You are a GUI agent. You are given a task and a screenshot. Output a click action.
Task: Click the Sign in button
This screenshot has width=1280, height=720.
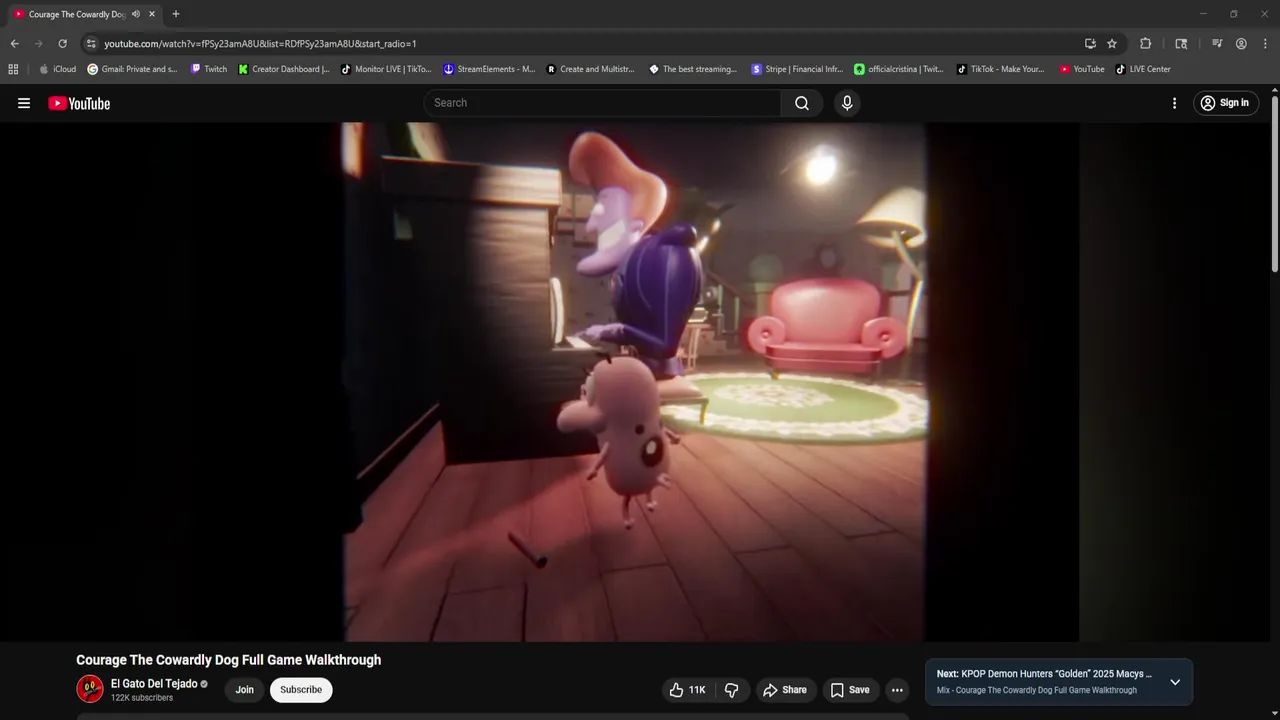(x=1225, y=103)
